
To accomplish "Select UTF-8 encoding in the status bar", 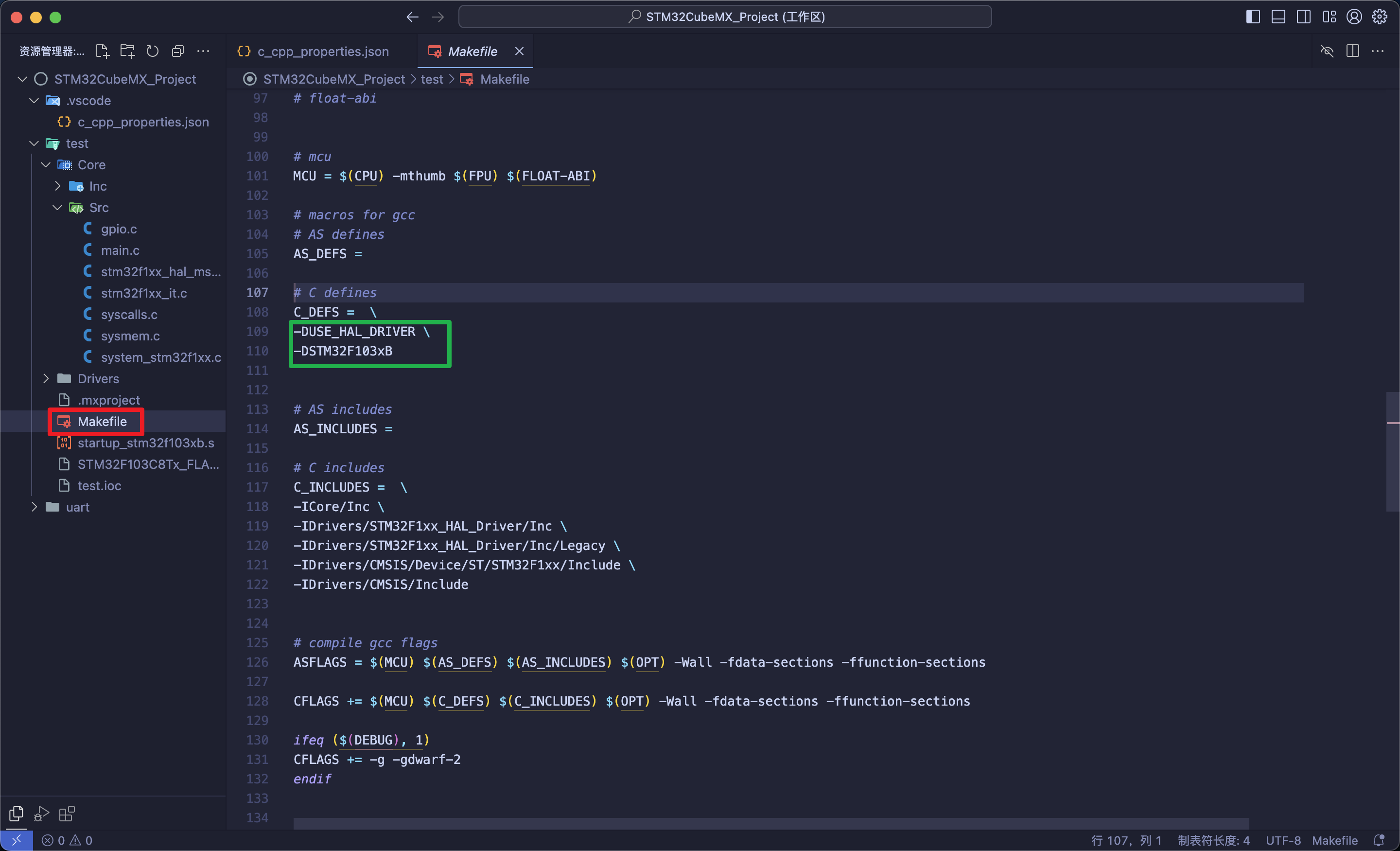I will pyautogui.click(x=1282, y=840).
